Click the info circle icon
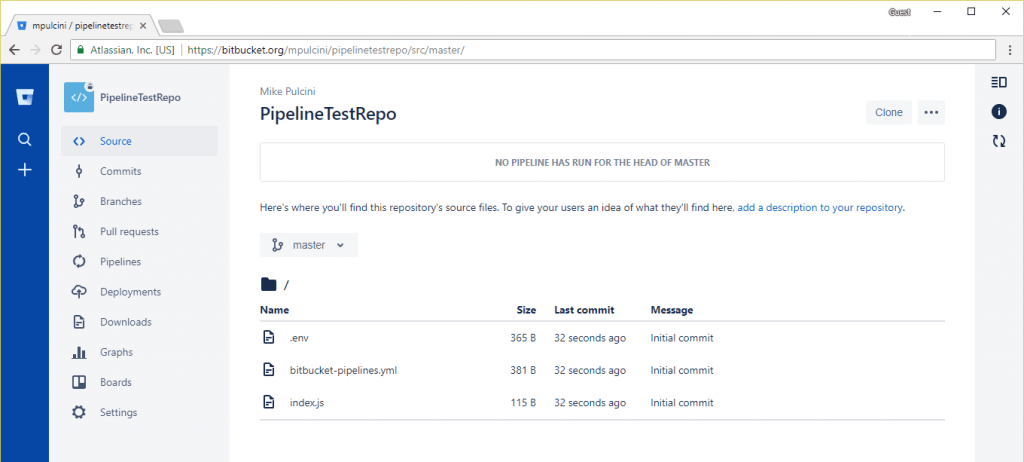1024x462 pixels. (x=998, y=111)
